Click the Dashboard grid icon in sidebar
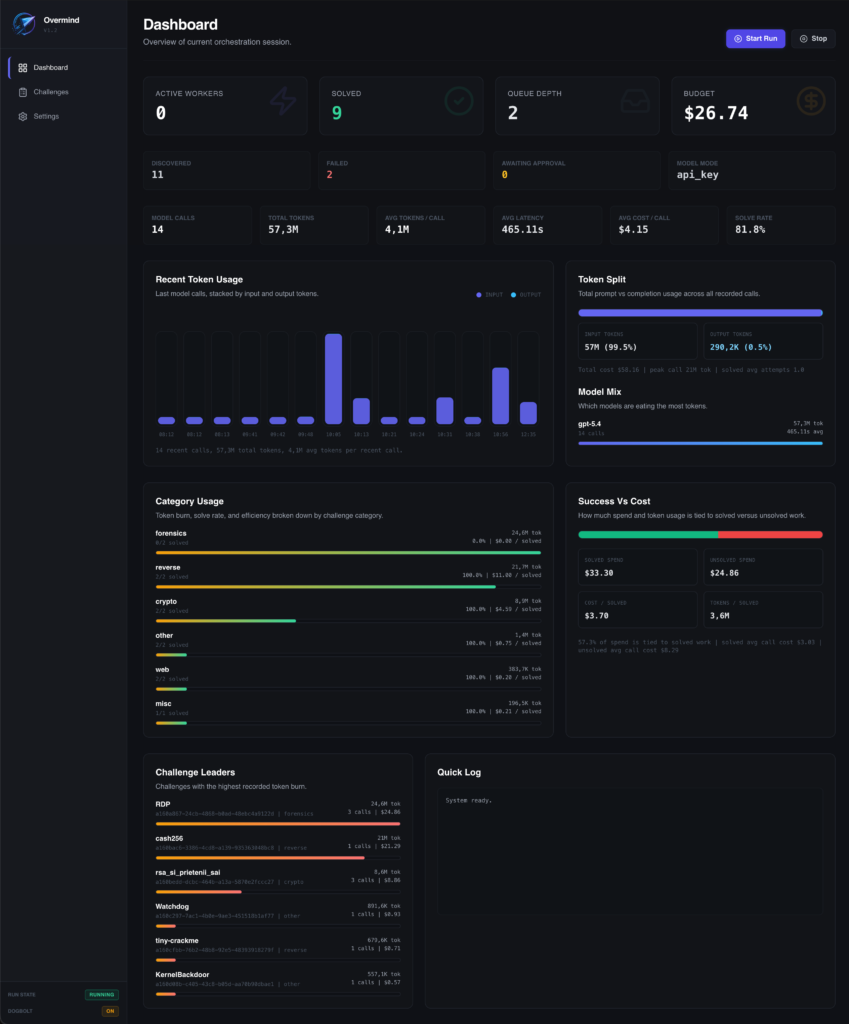This screenshot has width=849, height=1024. coord(23,68)
